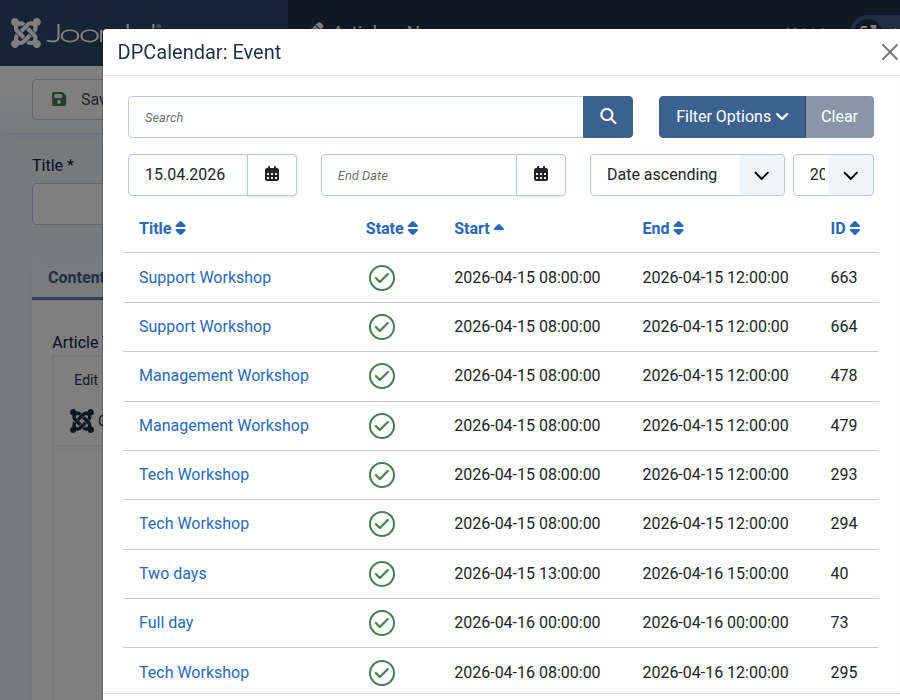Screen dimensions: 900x700
Task: Sort the list by ID column
Action: pos(845,228)
